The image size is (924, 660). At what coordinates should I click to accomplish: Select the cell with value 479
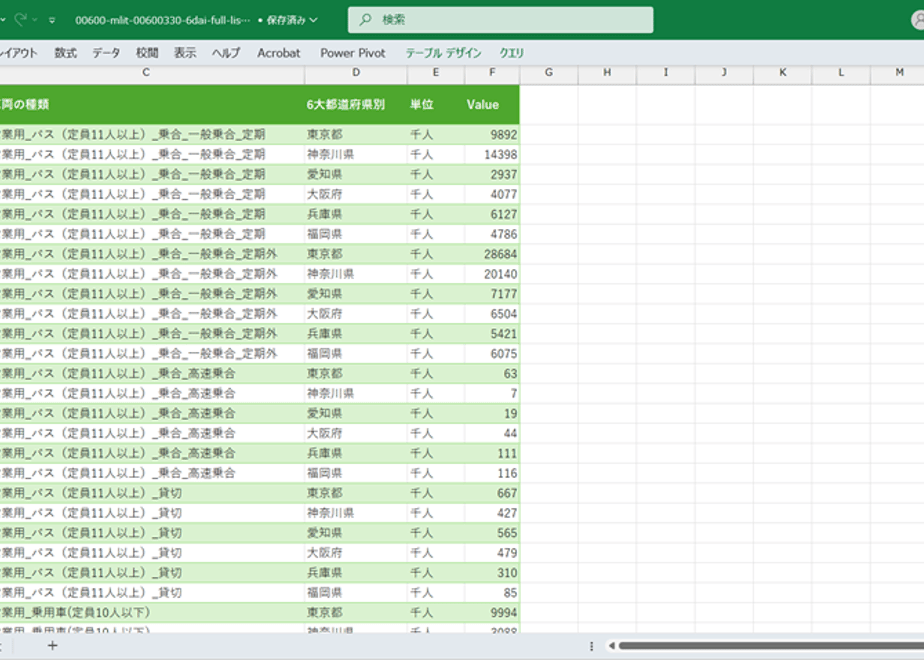click(492, 553)
